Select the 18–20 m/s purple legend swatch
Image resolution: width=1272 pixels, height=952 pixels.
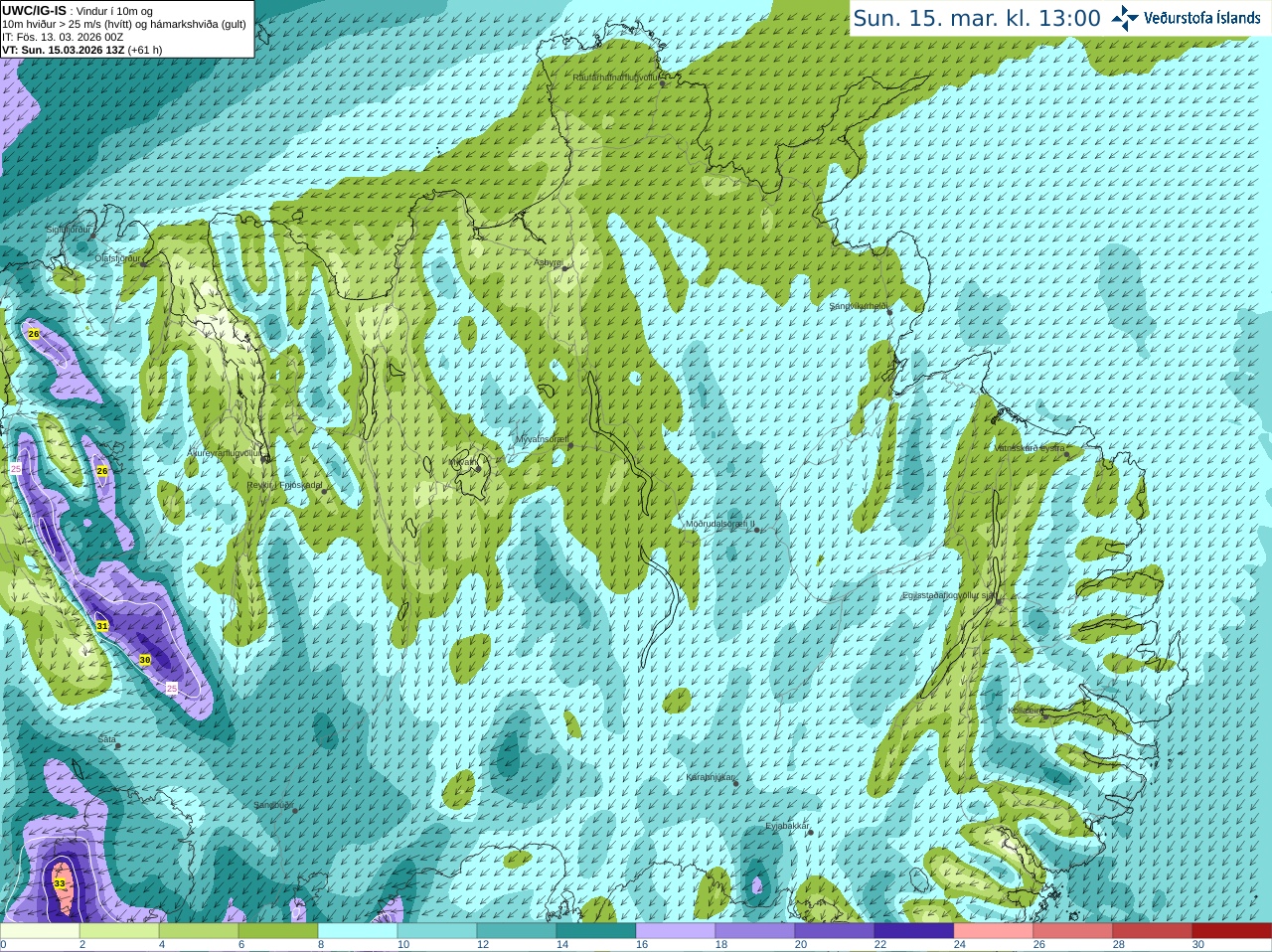pyautogui.click(x=755, y=931)
